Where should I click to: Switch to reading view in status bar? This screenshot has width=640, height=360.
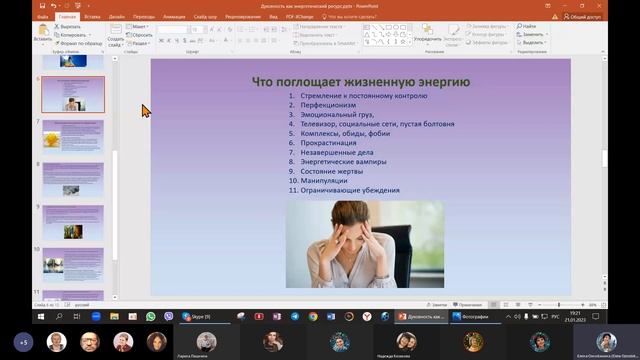[x=518, y=305]
